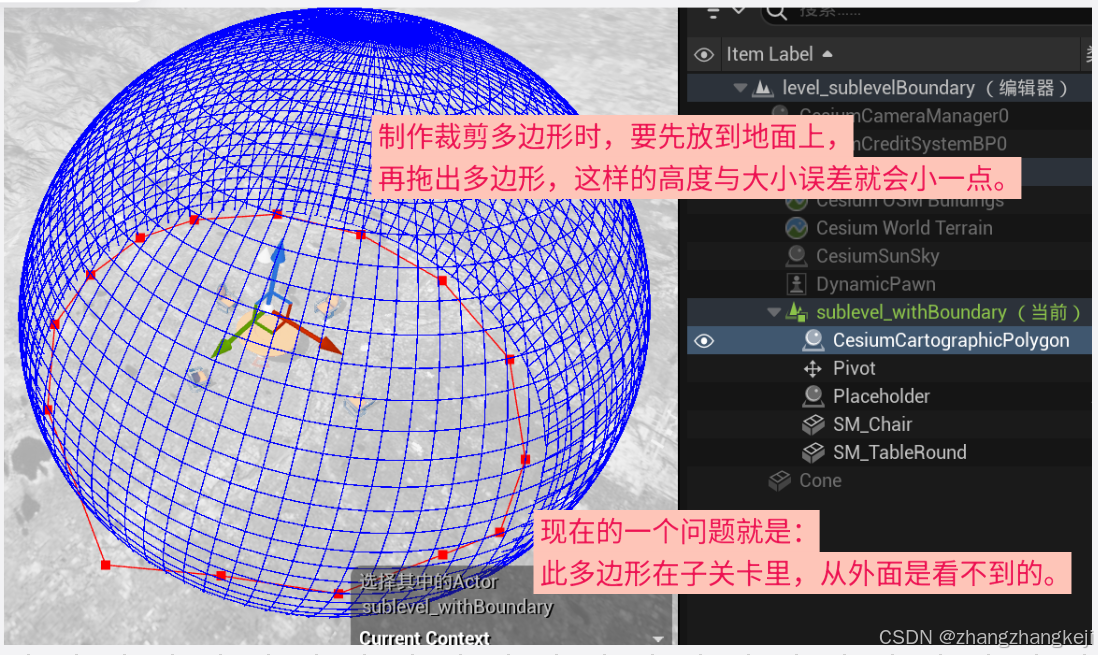This screenshot has height=655, width=1098.
Task: Click the CesiumSunSky actor icon
Action: 796,255
